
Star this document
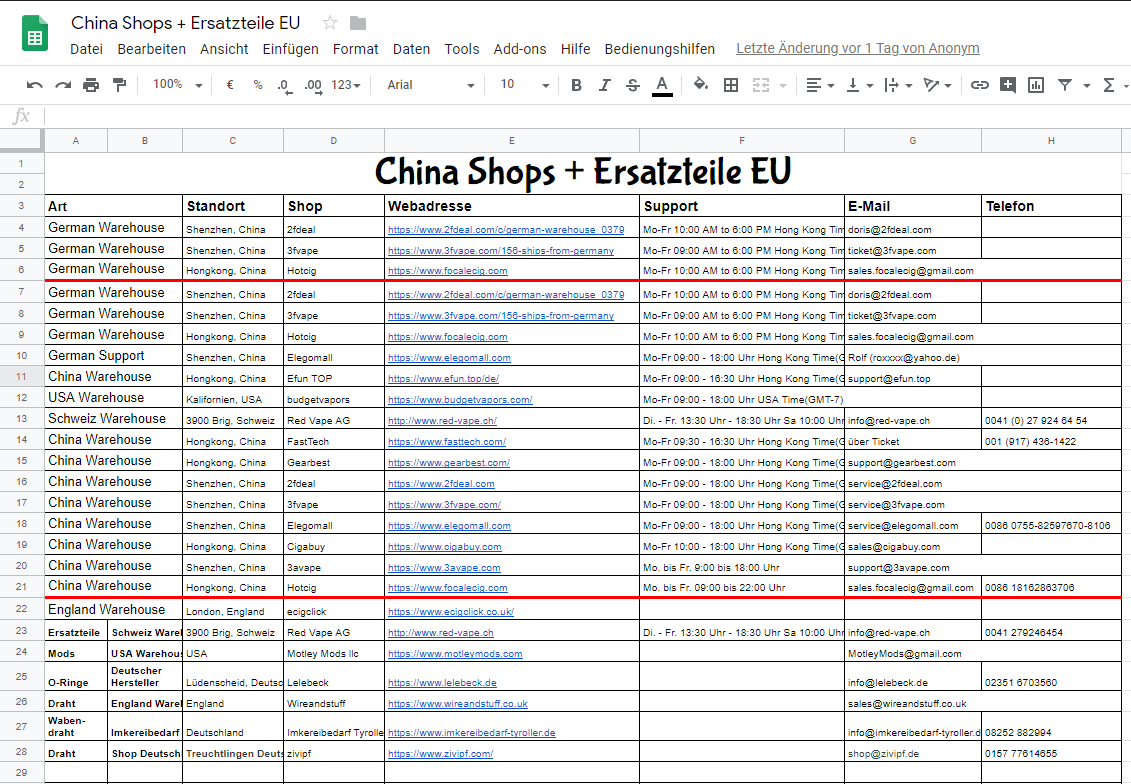330,23
